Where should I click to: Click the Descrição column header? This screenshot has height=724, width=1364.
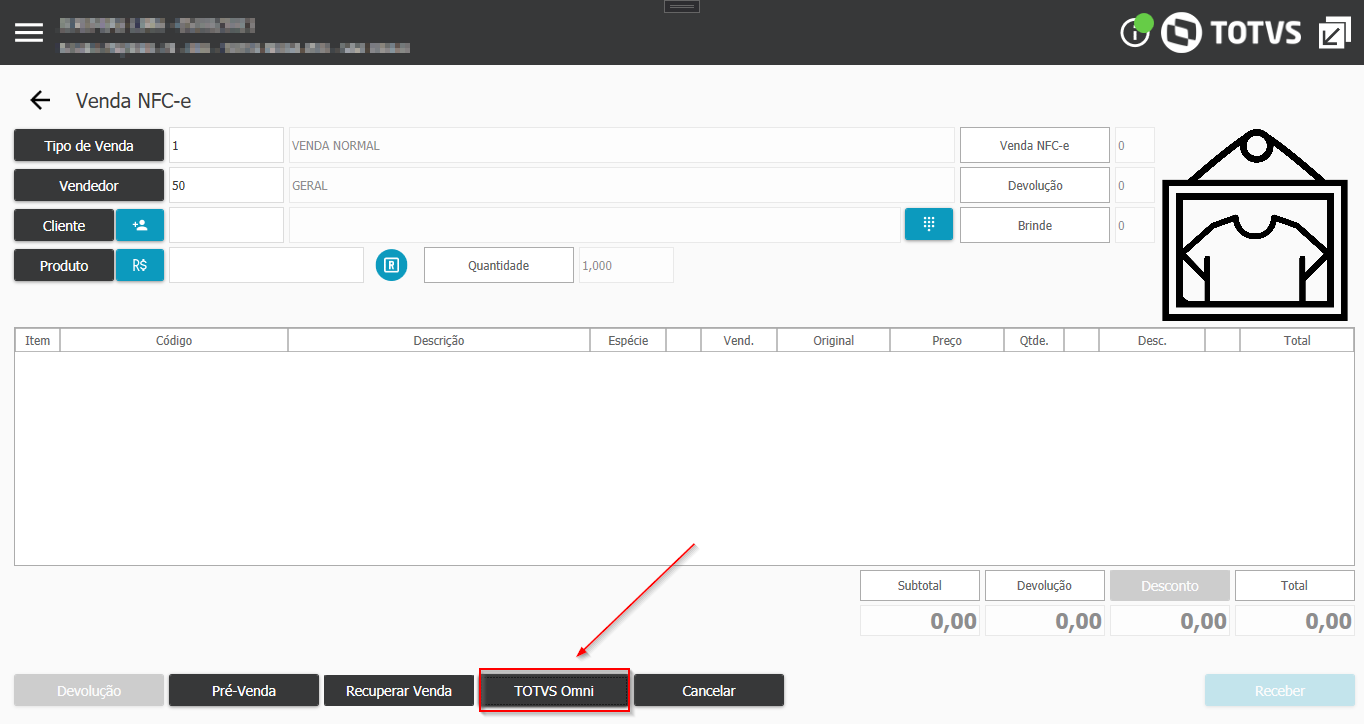click(439, 340)
